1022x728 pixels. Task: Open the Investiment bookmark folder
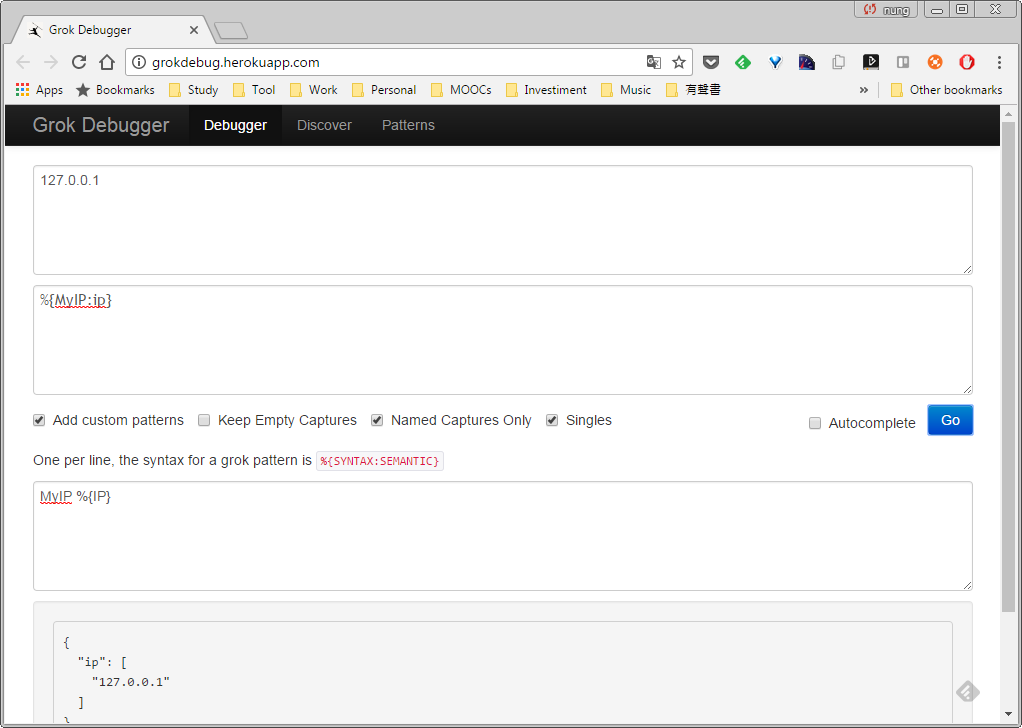(546, 90)
